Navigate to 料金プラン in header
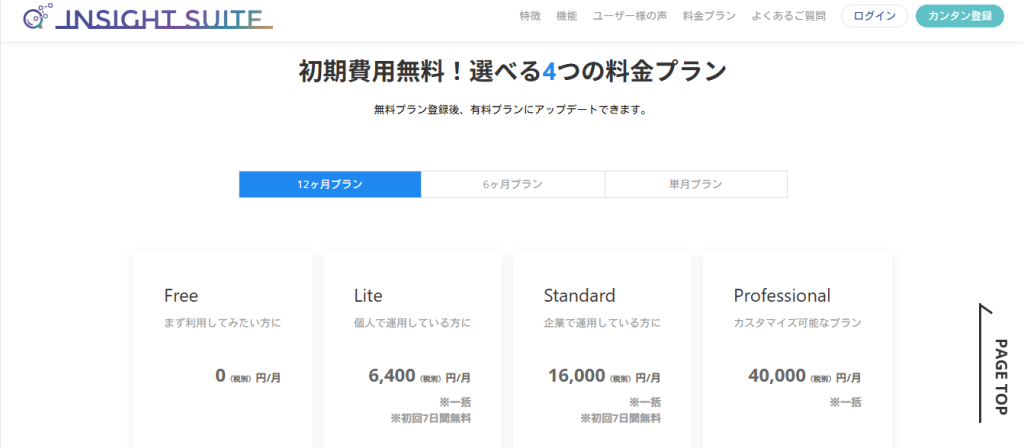The image size is (1024, 448). [x=709, y=16]
